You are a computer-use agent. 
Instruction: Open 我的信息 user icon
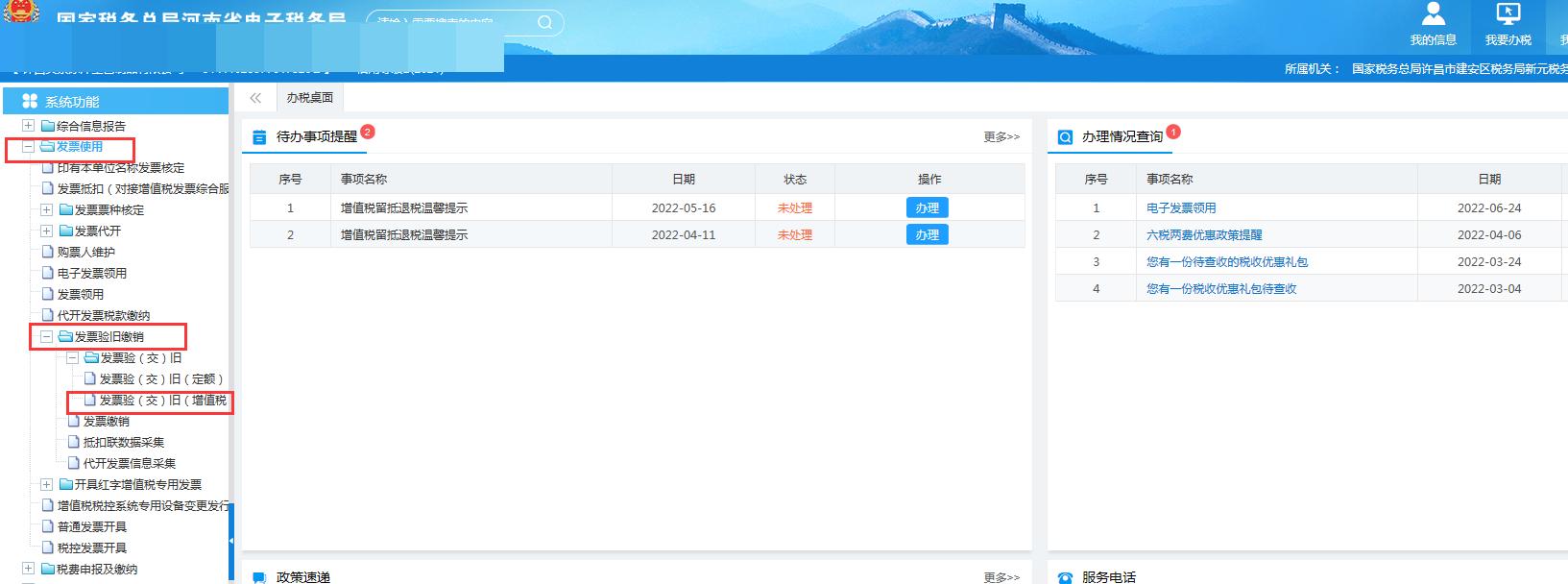[1433, 13]
